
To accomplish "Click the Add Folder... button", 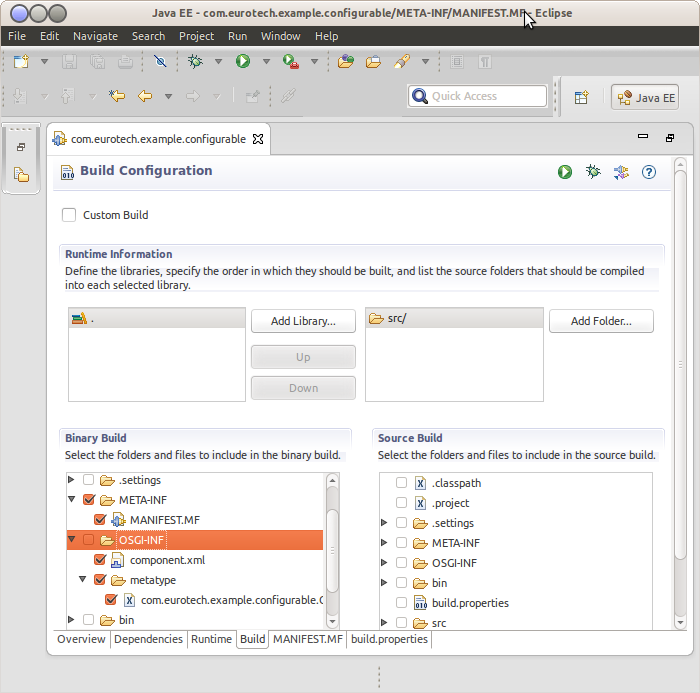I will (x=601, y=321).
